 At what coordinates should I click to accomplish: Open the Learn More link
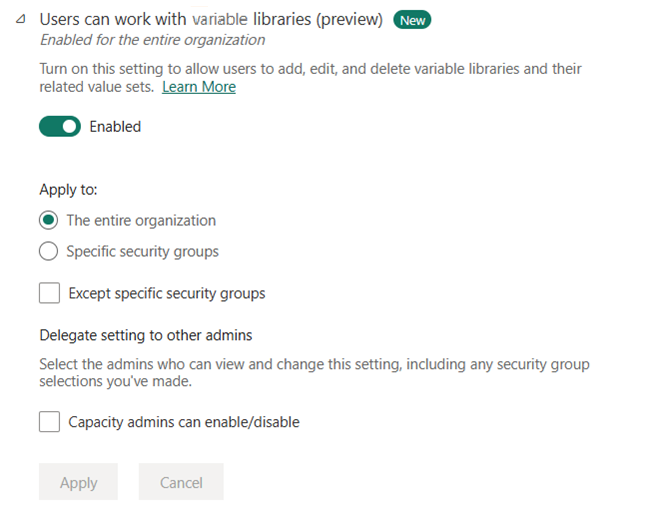pos(199,87)
